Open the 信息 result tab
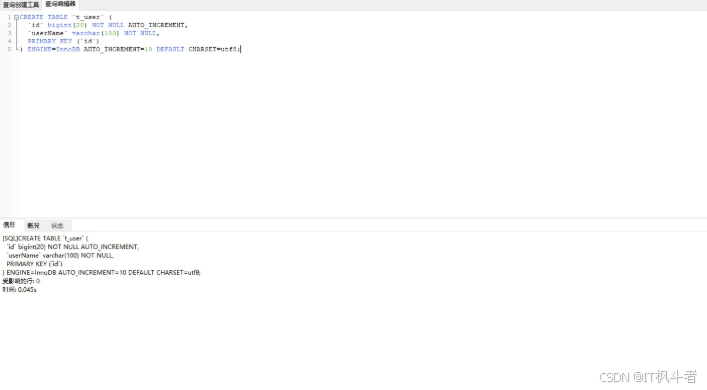707x390 pixels. pyautogui.click(x=9, y=225)
